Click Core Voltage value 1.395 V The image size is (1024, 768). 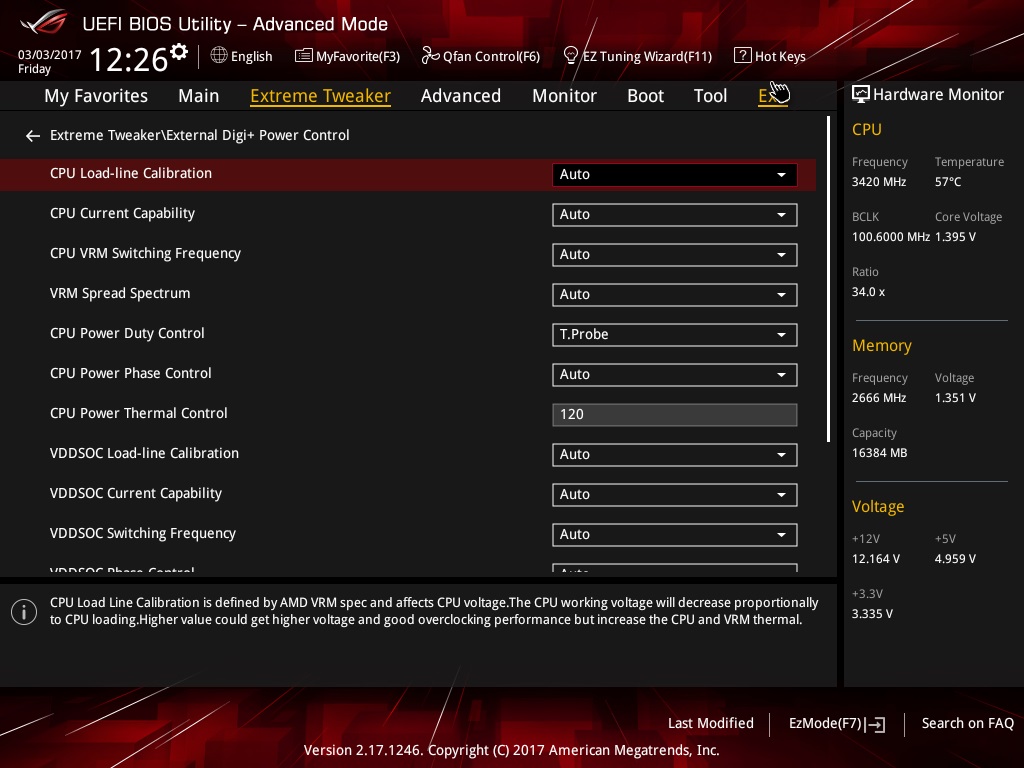tap(955, 236)
